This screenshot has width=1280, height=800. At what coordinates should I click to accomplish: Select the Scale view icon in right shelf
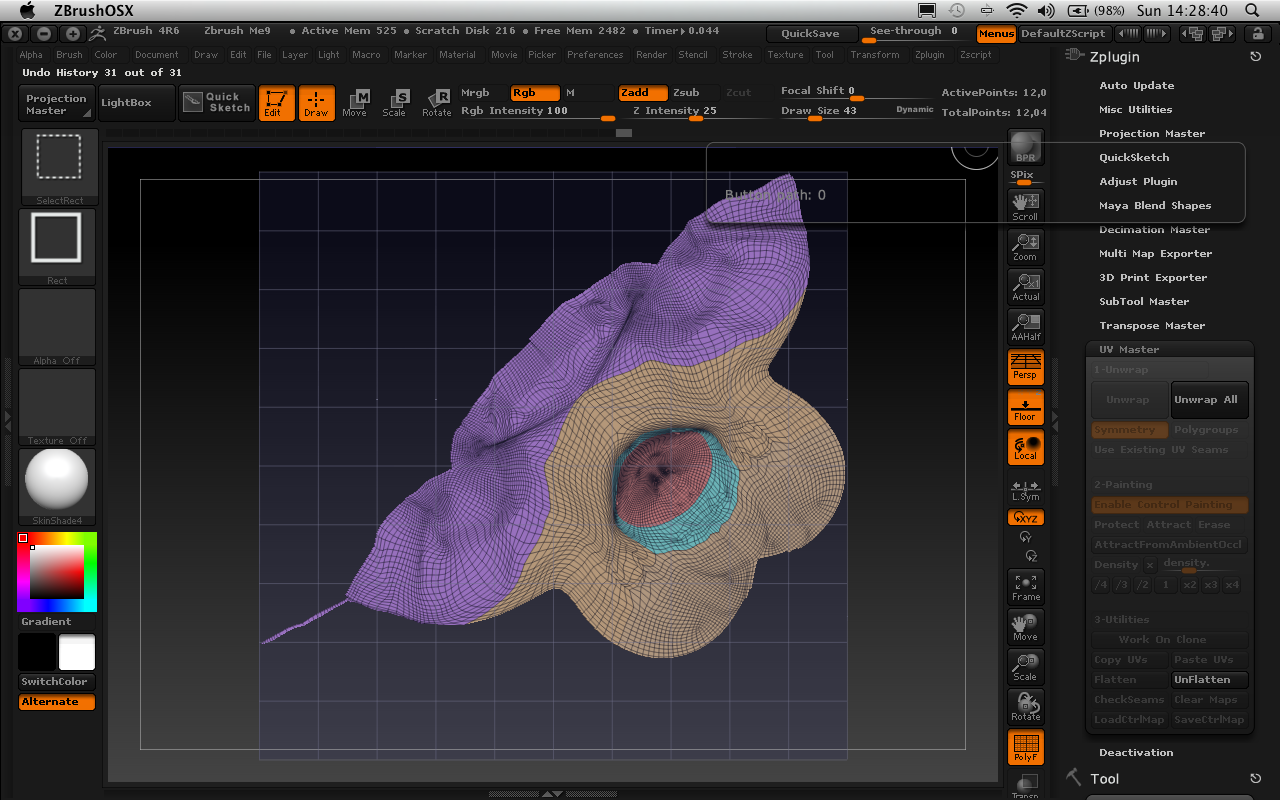[1025, 667]
